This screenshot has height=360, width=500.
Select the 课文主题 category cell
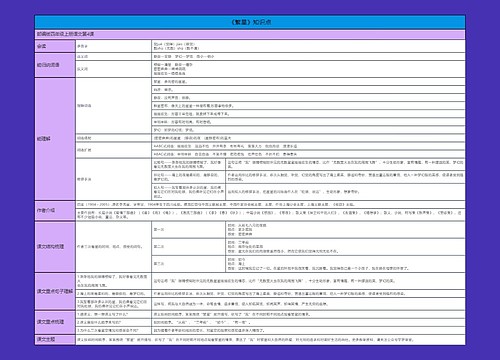(55, 339)
